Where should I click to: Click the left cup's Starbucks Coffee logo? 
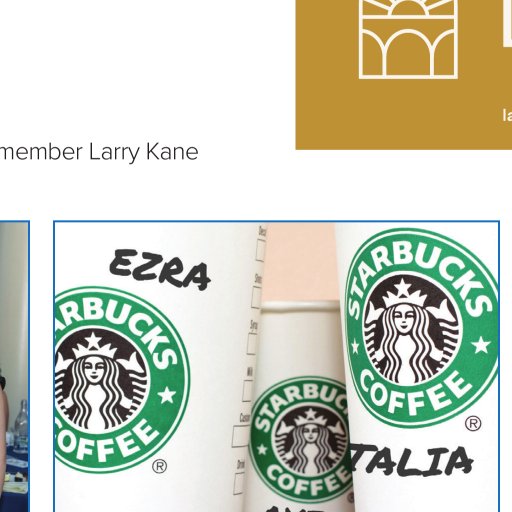(121, 380)
